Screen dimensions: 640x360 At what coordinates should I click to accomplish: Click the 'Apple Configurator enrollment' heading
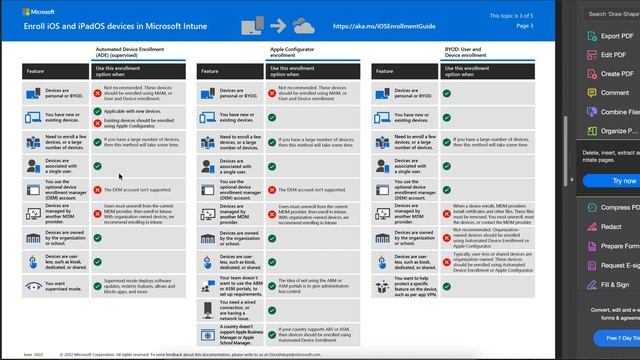coord(292,52)
